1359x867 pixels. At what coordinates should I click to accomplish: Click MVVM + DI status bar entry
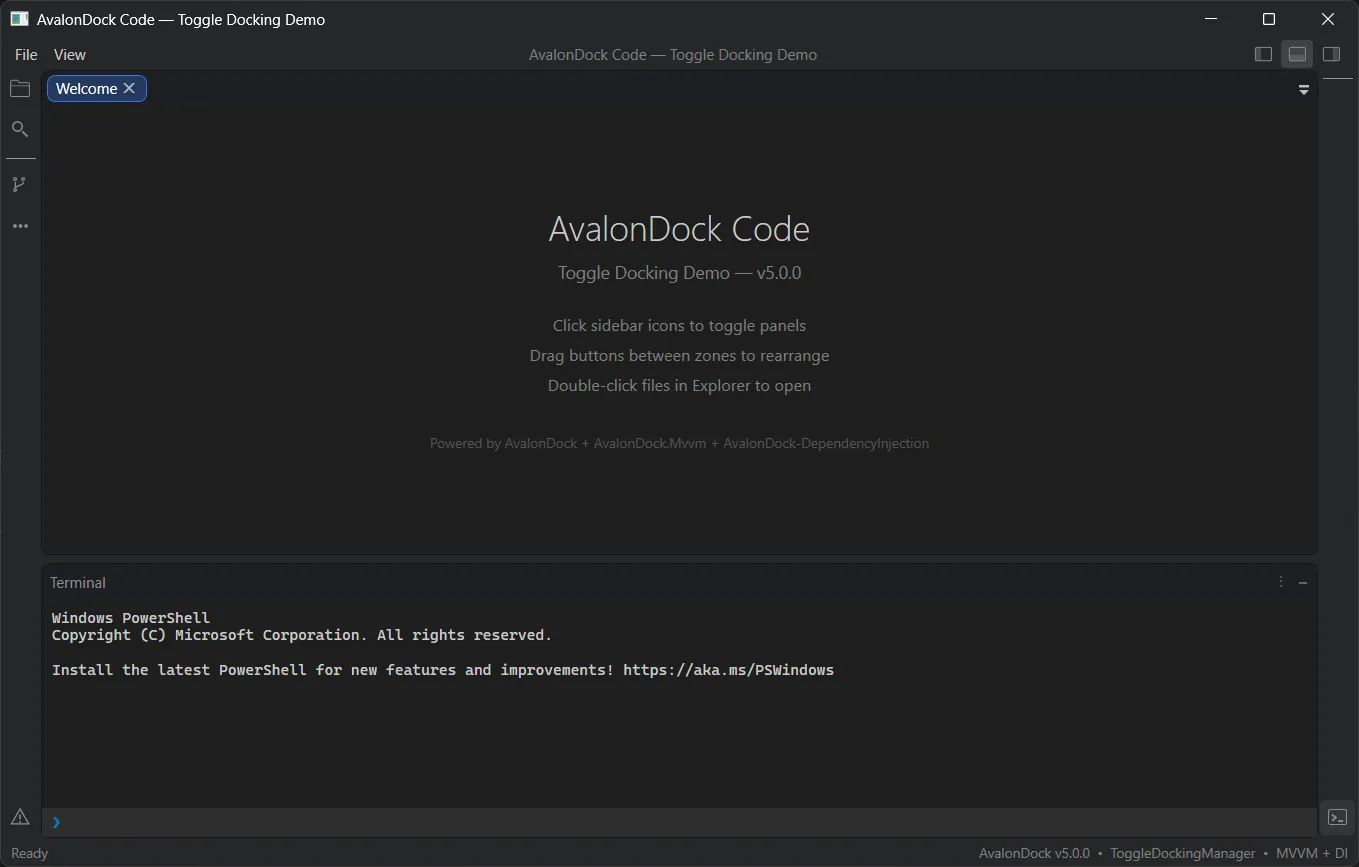[1312, 853]
